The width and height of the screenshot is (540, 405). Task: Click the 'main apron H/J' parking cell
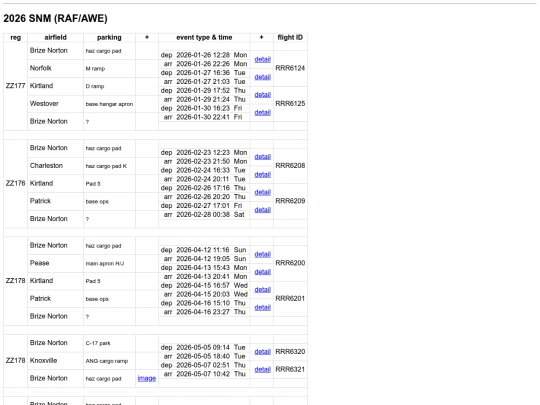[109, 263]
